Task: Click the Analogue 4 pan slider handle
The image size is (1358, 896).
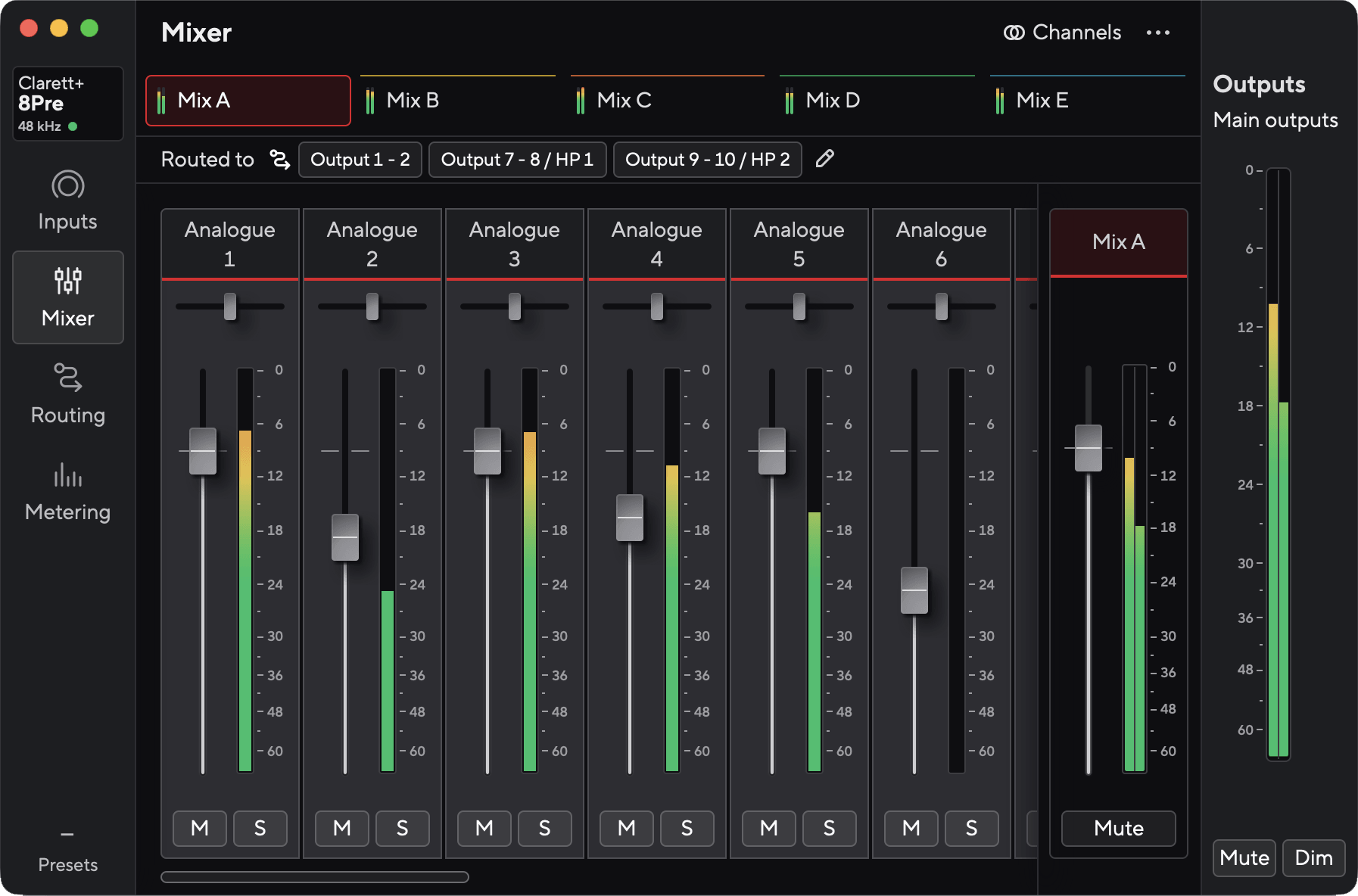Action: [x=657, y=306]
